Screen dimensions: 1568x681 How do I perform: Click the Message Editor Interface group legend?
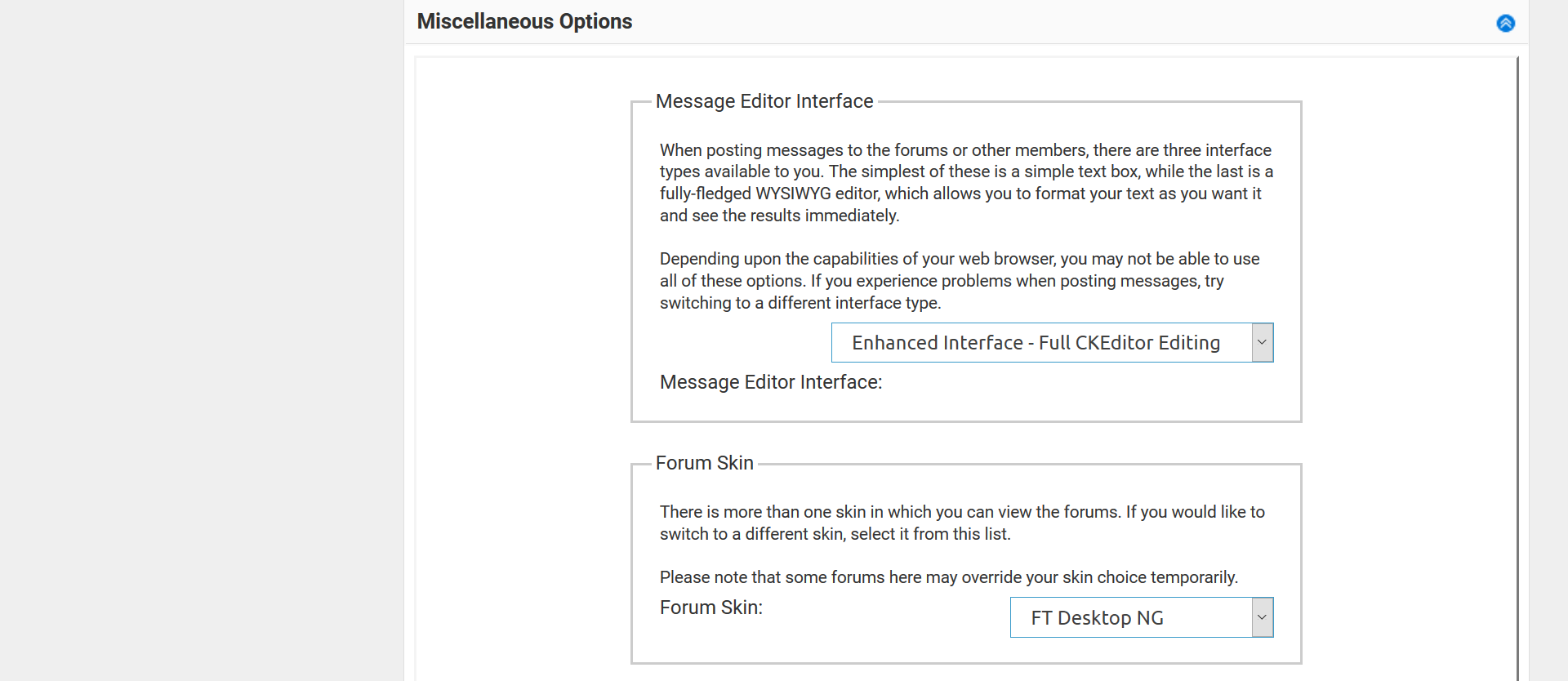[764, 101]
